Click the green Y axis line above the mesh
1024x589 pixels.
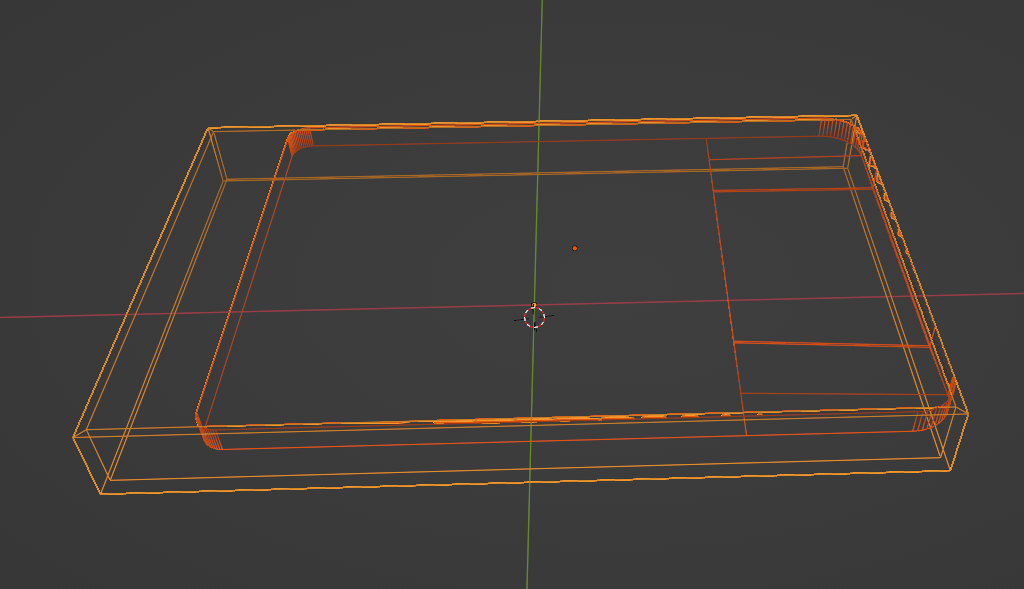tap(541, 60)
